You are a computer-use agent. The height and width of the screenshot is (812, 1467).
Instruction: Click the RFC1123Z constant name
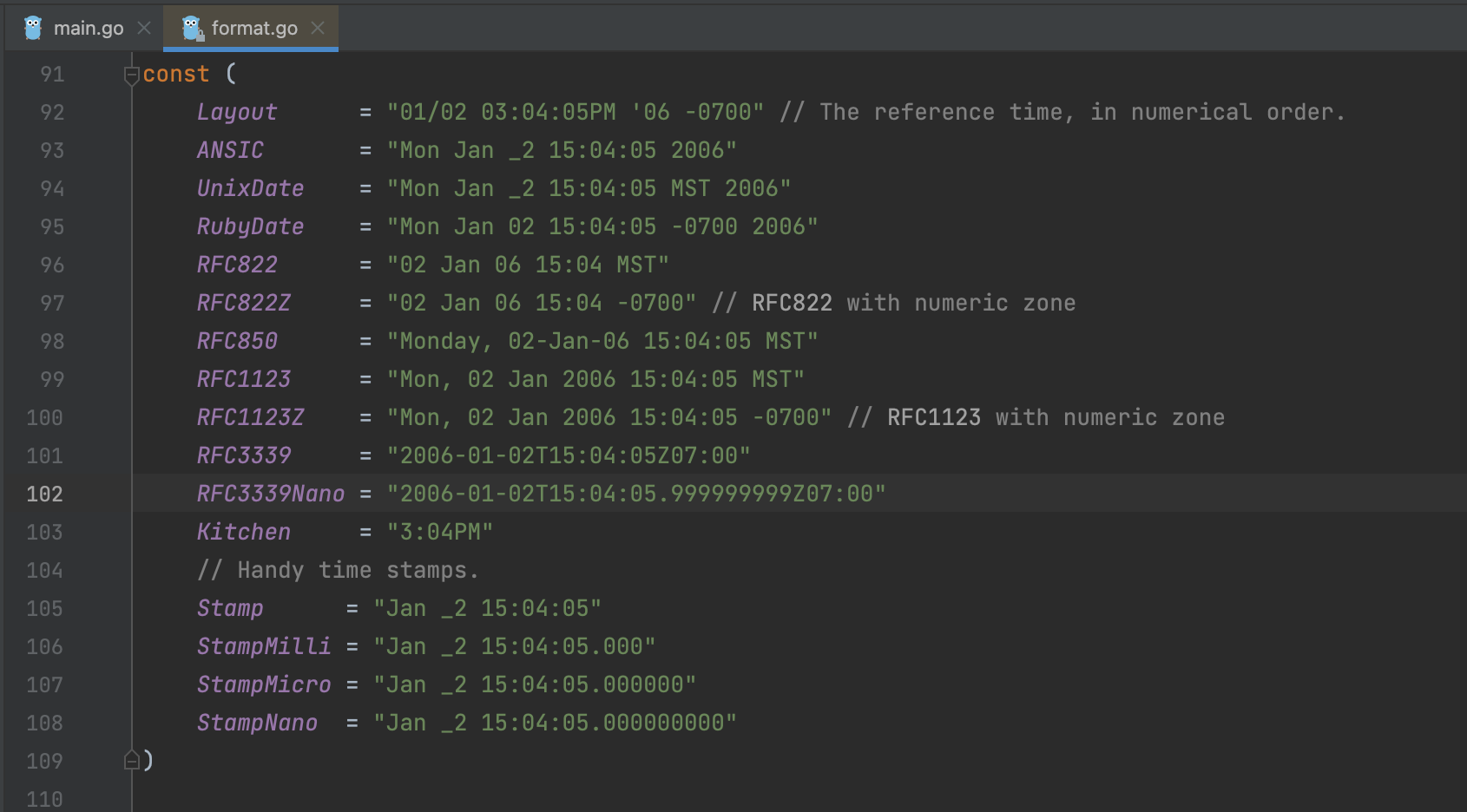[251, 417]
